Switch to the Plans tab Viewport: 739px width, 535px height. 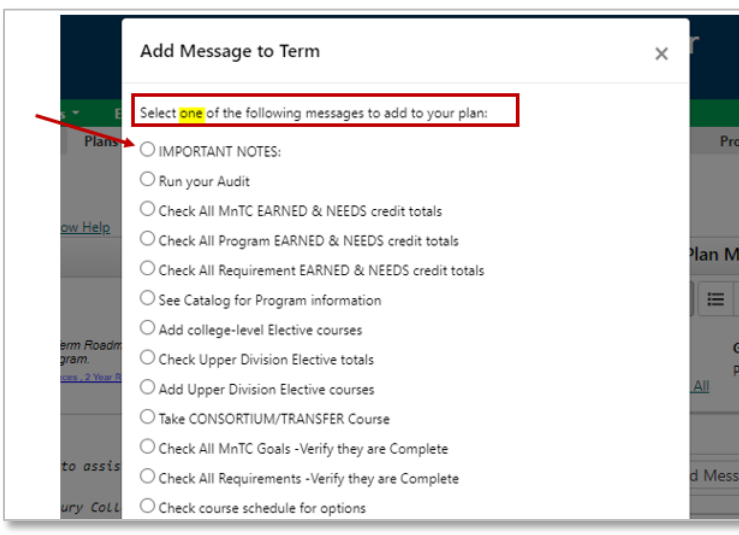[100, 141]
